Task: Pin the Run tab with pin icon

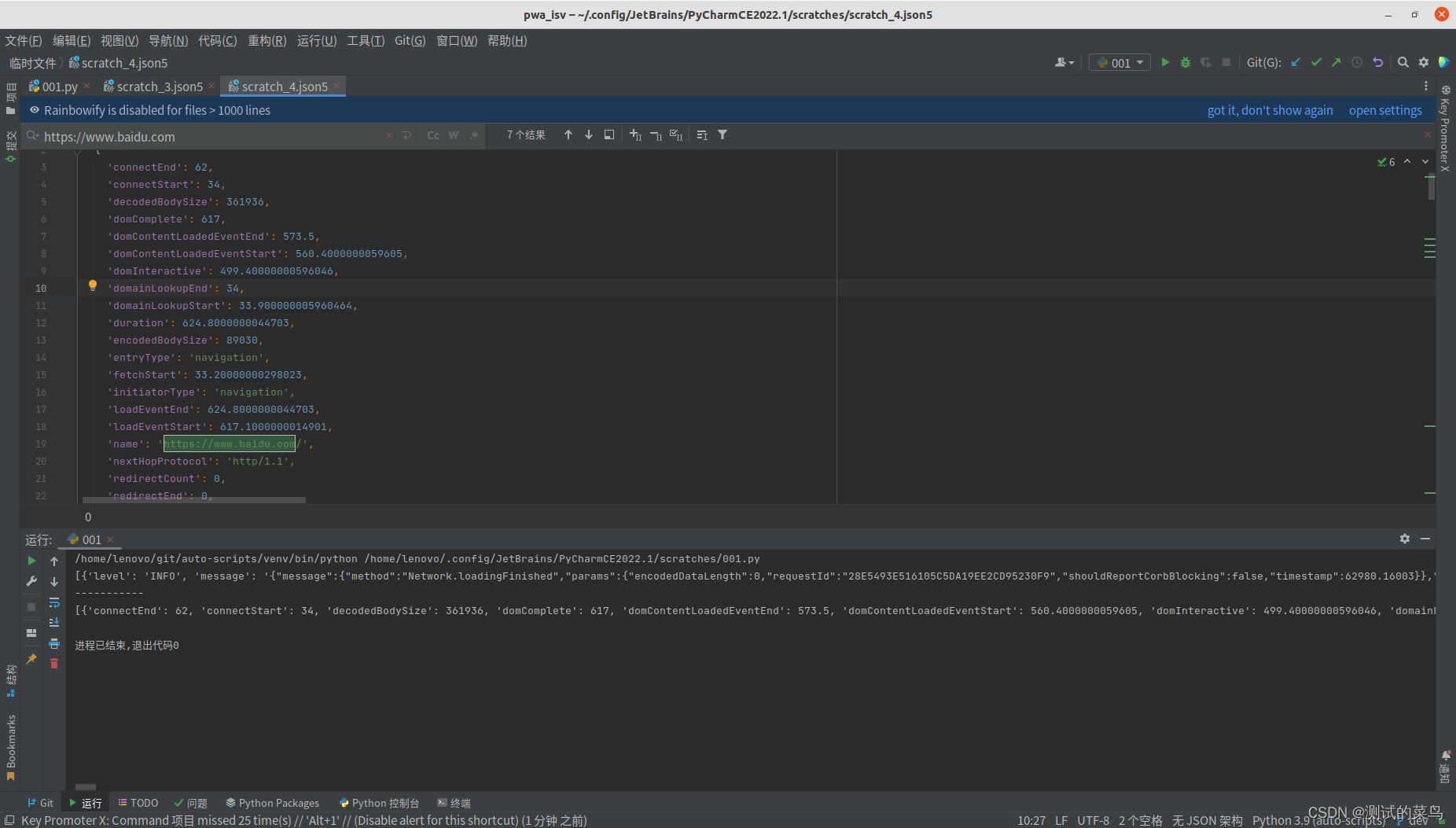Action: pos(31,659)
